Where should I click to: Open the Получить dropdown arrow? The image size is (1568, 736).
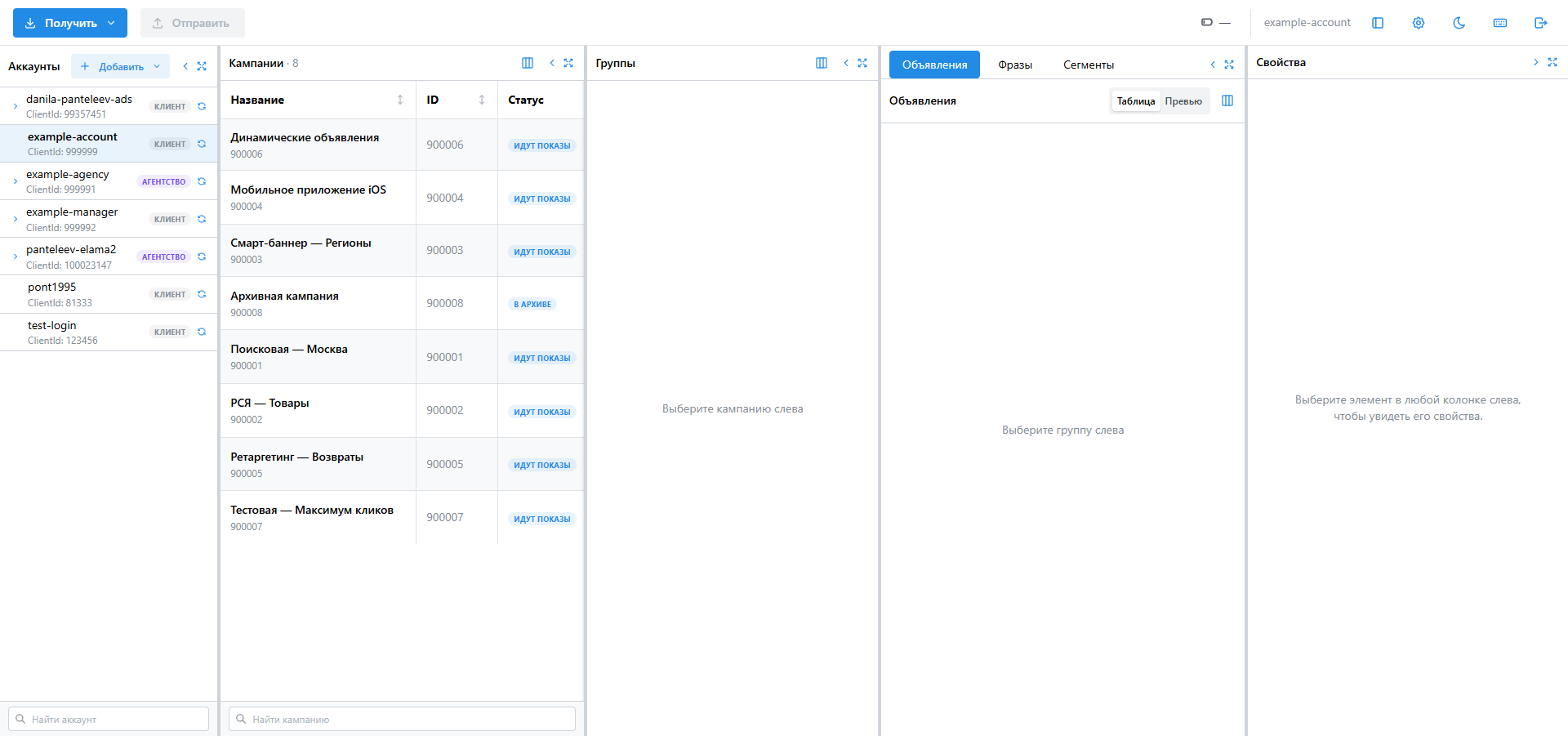[x=111, y=23]
